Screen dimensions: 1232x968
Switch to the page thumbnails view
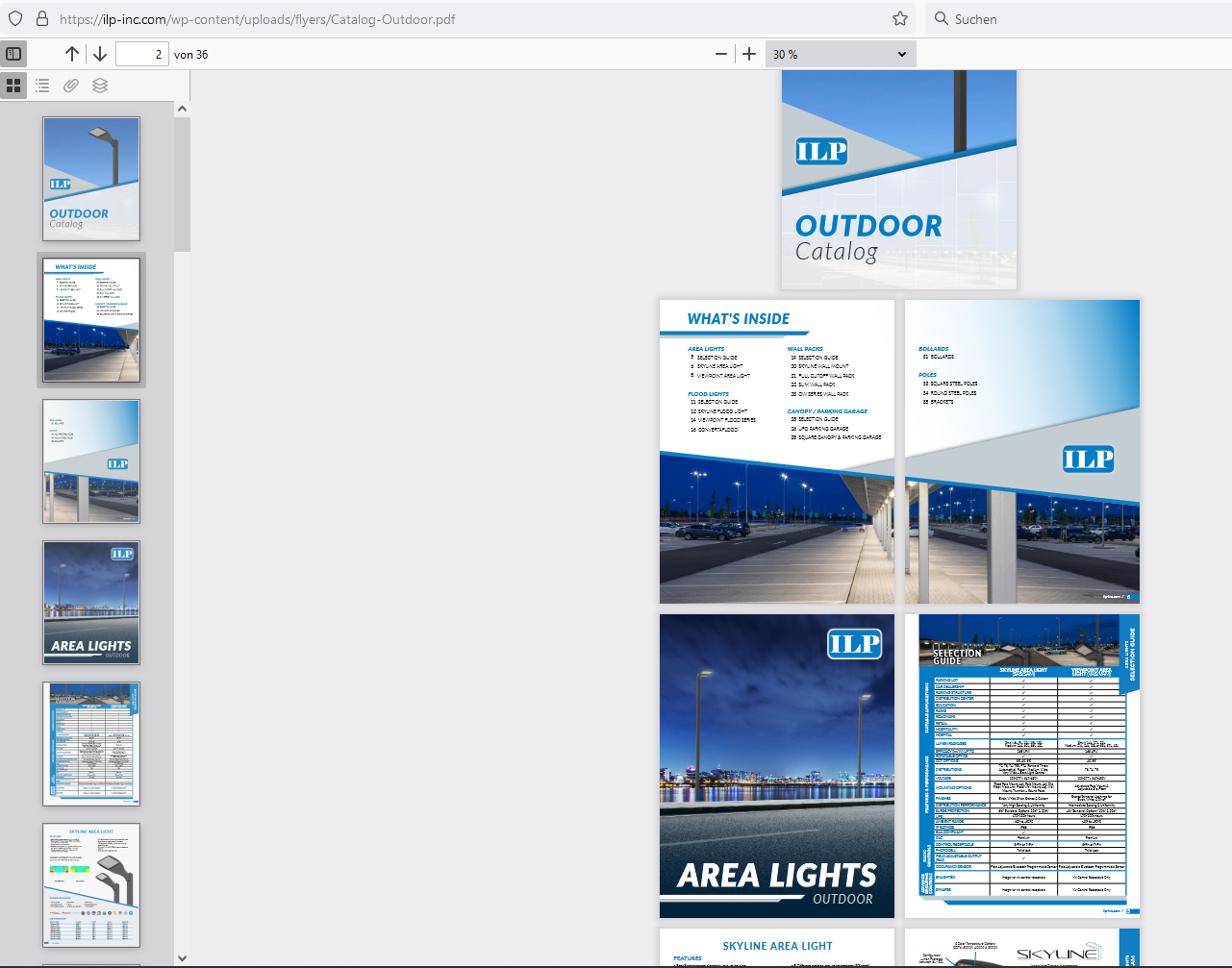point(13,86)
